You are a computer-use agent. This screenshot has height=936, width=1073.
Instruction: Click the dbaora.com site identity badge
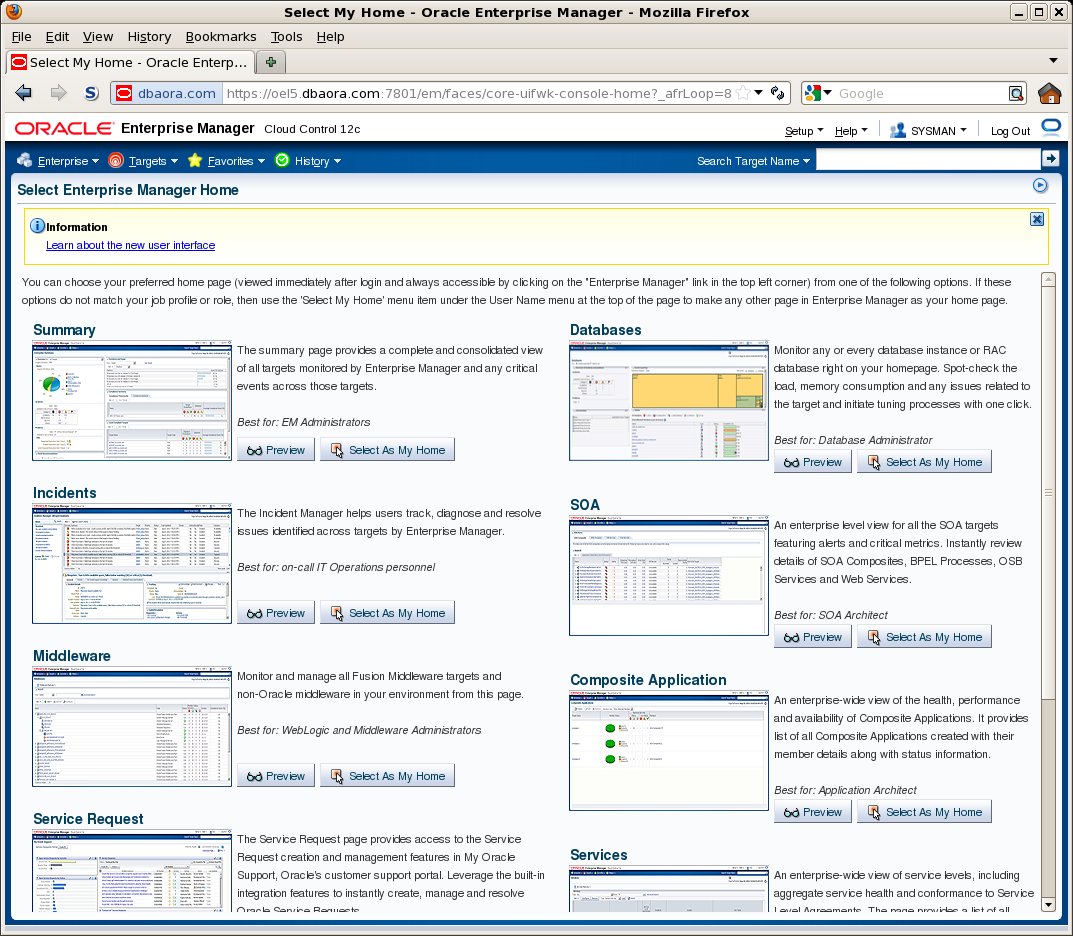pyautogui.click(x=167, y=93)
